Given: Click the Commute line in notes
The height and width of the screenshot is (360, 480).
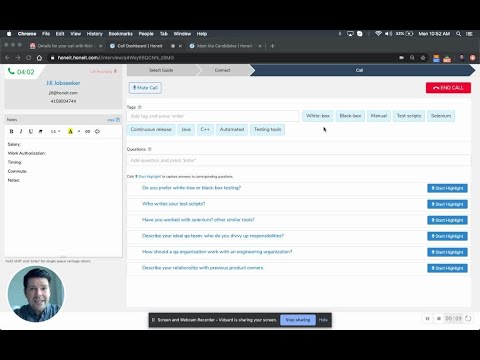Looking at the screenshot, I should 17,171.
